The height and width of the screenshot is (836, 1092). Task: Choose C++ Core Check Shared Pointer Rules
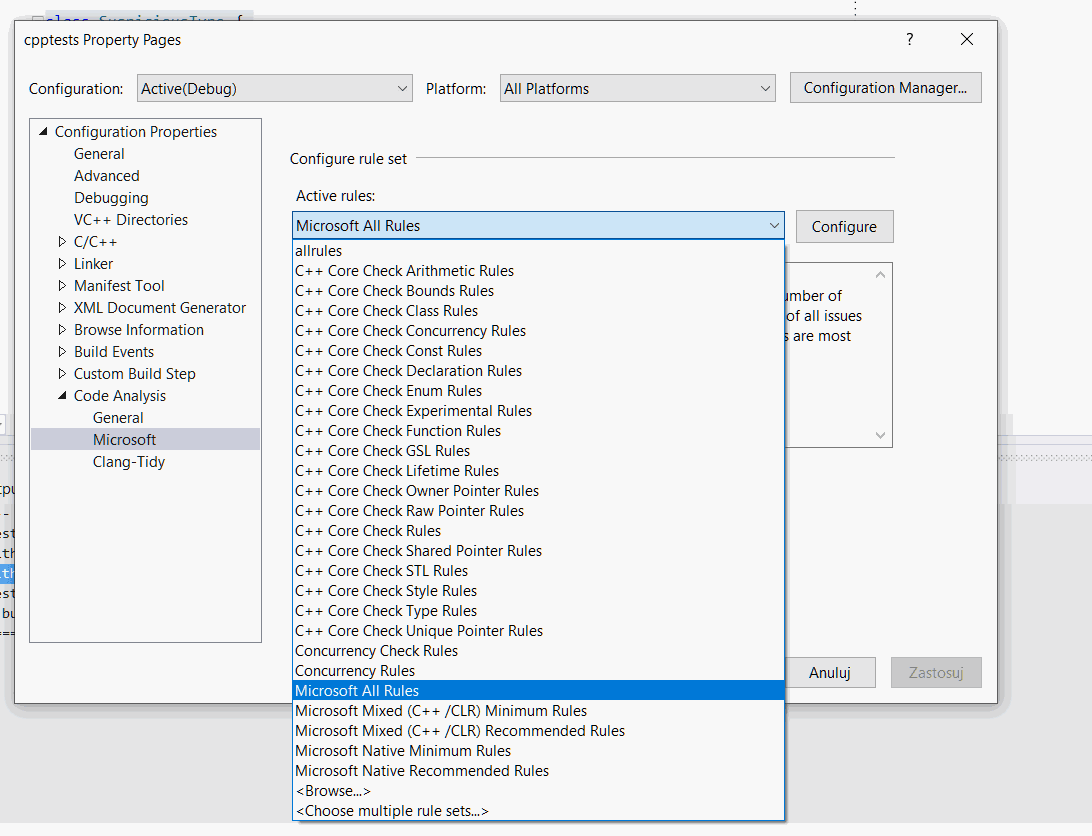tap(538, 551)
